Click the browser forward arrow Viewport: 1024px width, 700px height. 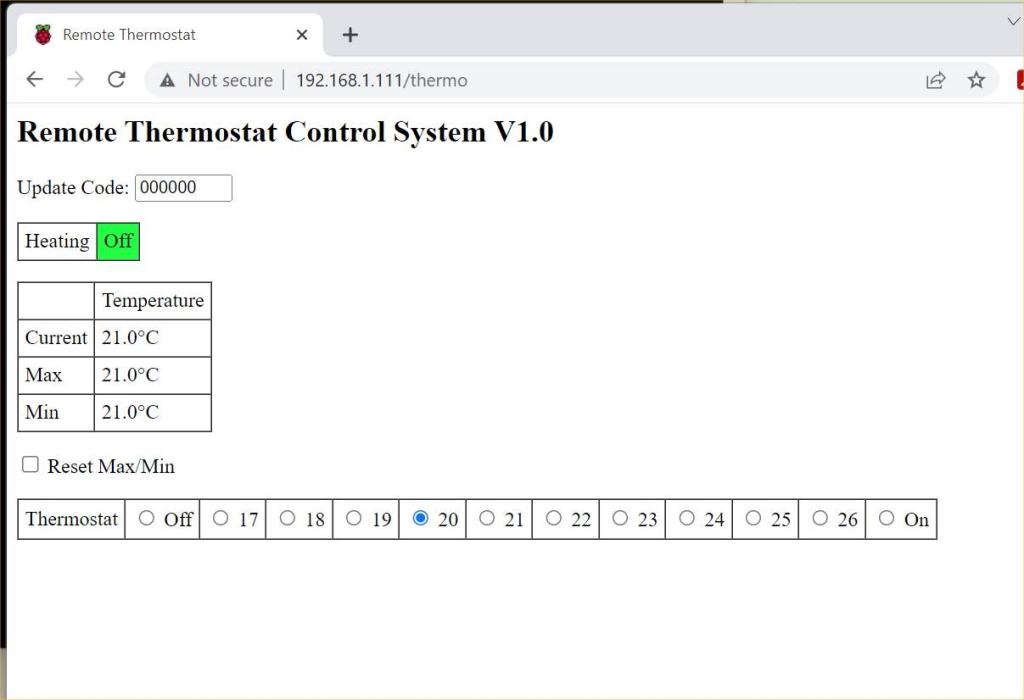coord(75,80)
